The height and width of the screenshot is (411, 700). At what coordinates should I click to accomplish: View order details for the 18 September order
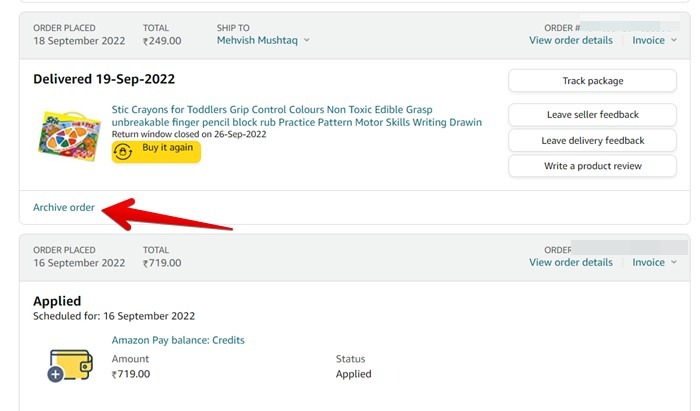[571, 40]
